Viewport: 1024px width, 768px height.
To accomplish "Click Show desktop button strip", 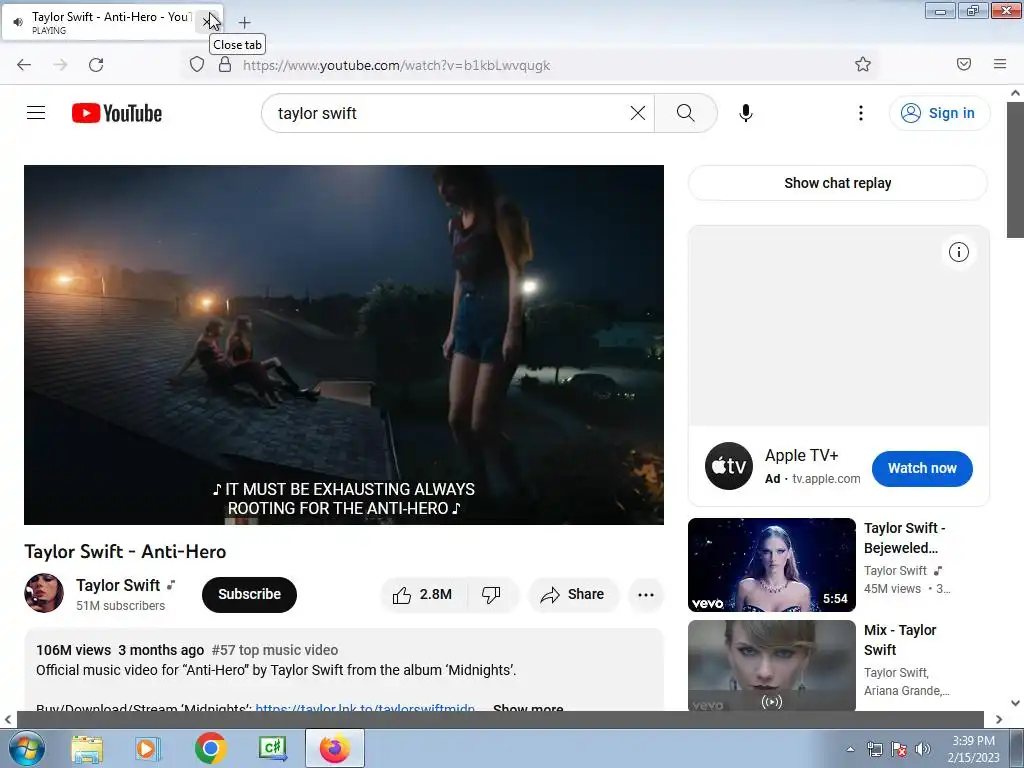I will coord(1017,749).
